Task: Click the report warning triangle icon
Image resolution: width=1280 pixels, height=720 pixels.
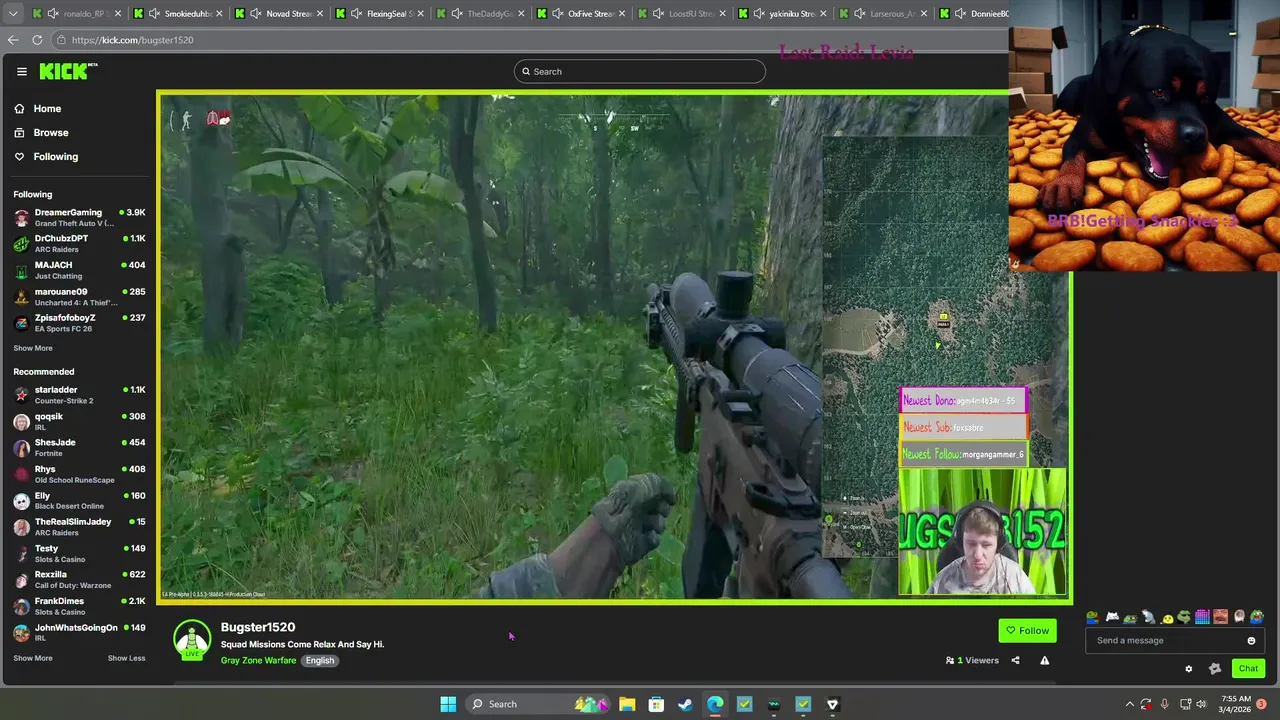Action: click(1044, 660)
